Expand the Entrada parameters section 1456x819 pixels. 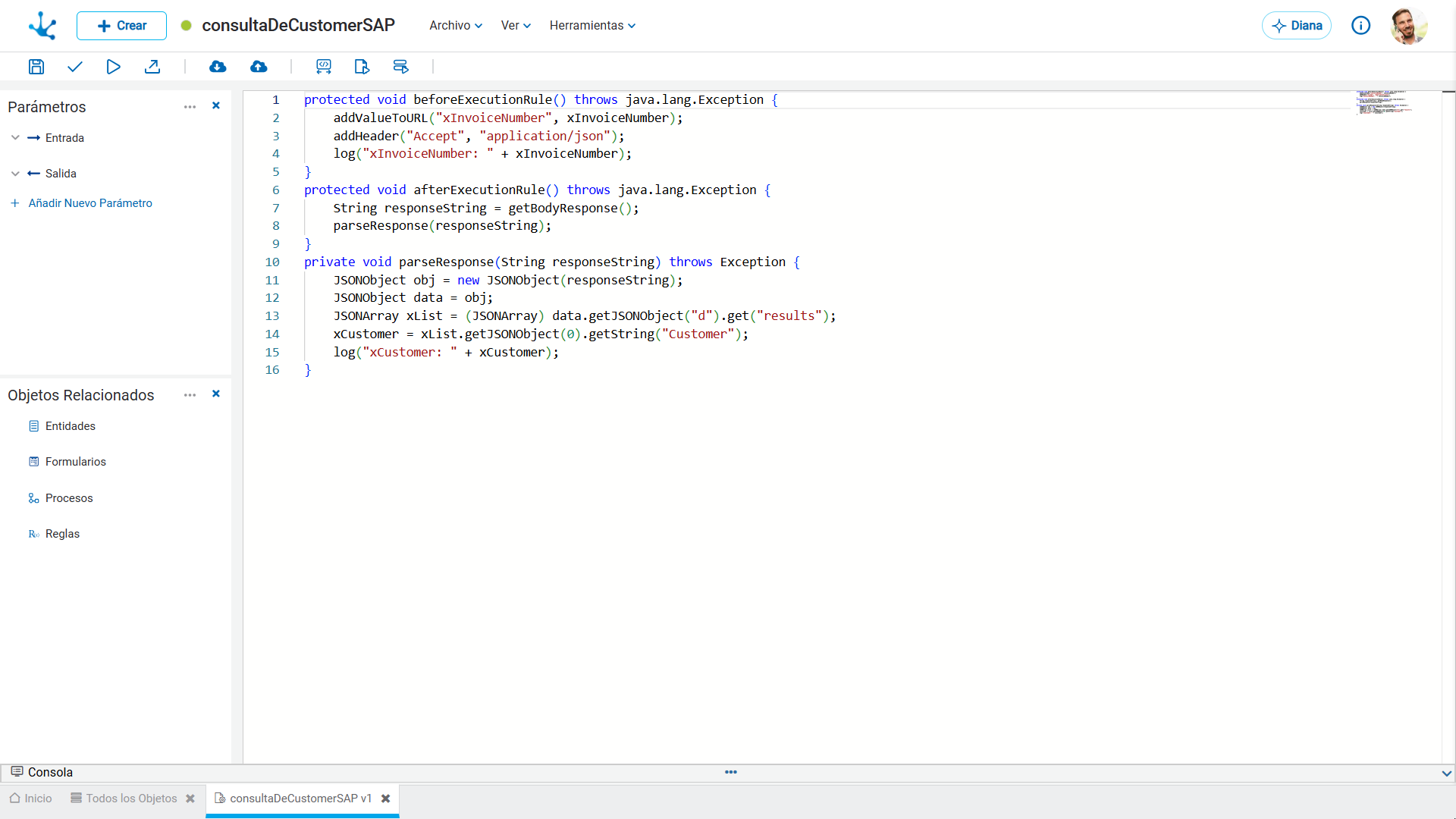[x=15, y=138]
